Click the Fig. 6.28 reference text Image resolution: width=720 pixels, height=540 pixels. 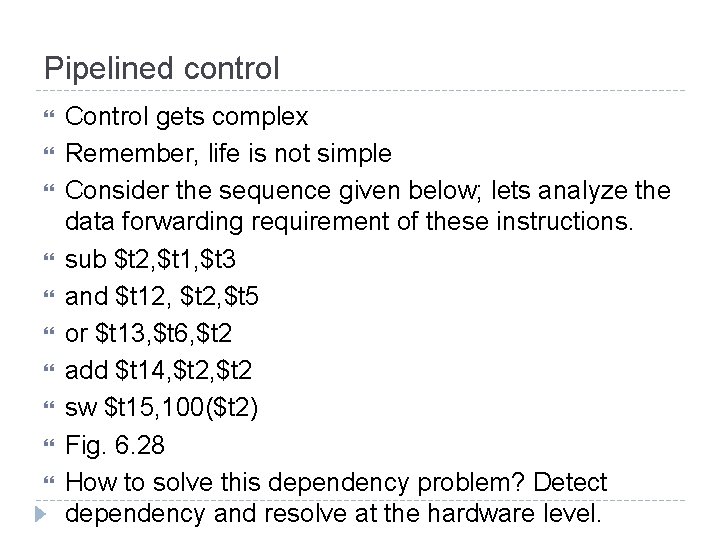[x=115, y=445]
